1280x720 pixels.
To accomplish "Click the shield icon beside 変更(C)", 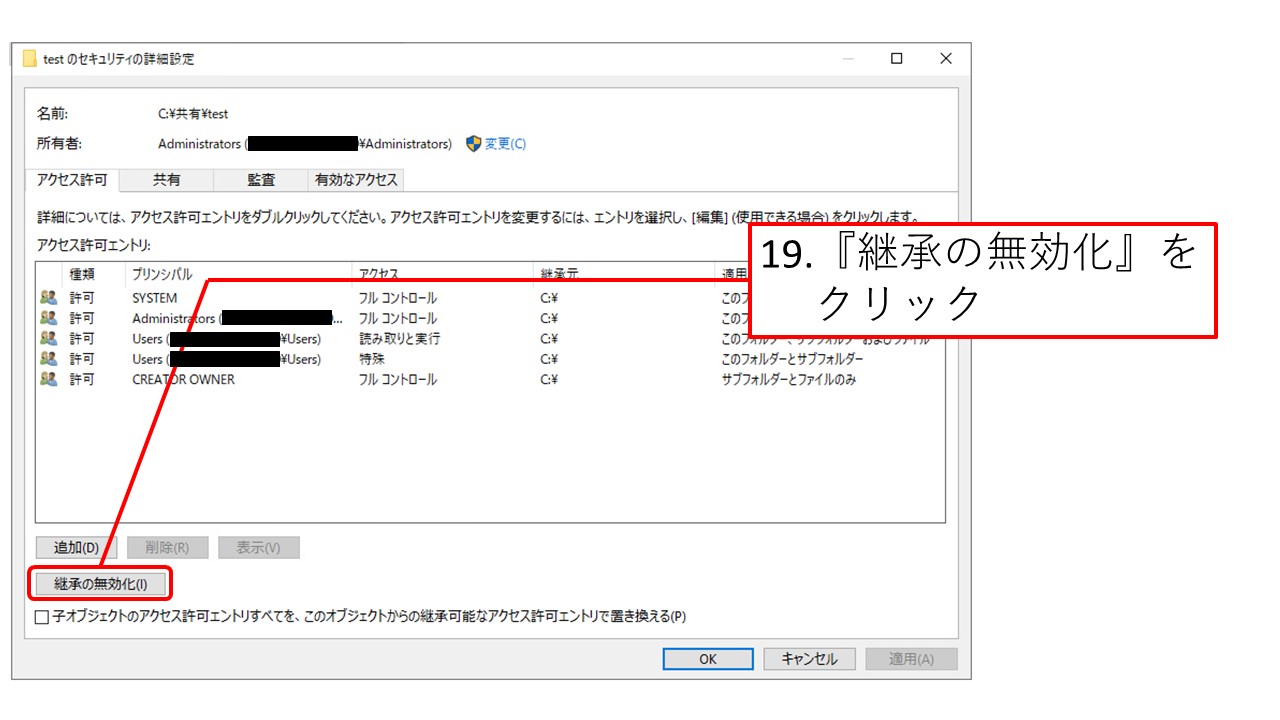I will tap(474, 144).
